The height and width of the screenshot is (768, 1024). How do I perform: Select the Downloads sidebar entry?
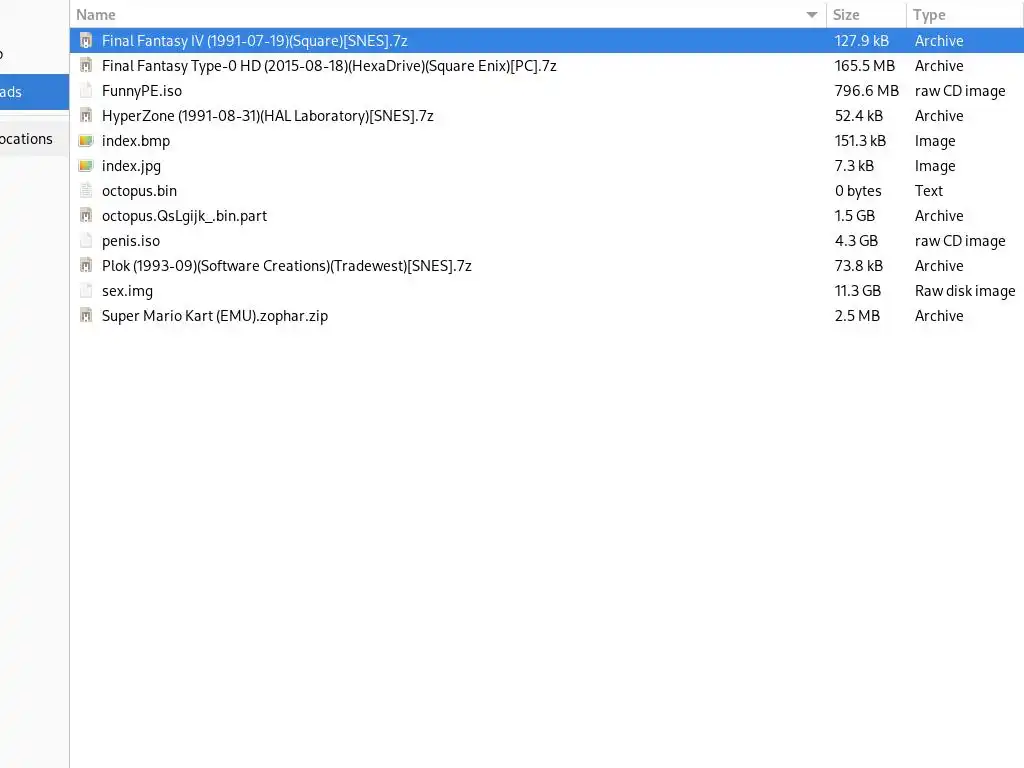point(34,91)
